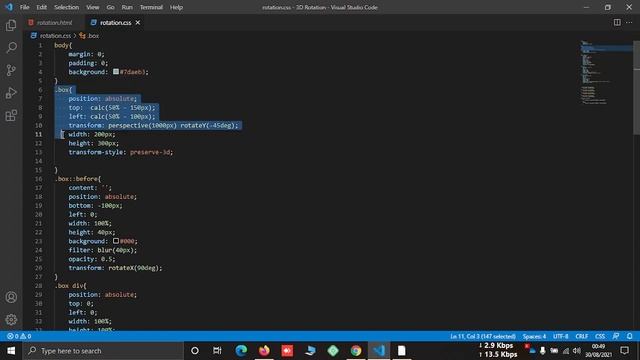Open the Help menu

(x=176, y=7)
